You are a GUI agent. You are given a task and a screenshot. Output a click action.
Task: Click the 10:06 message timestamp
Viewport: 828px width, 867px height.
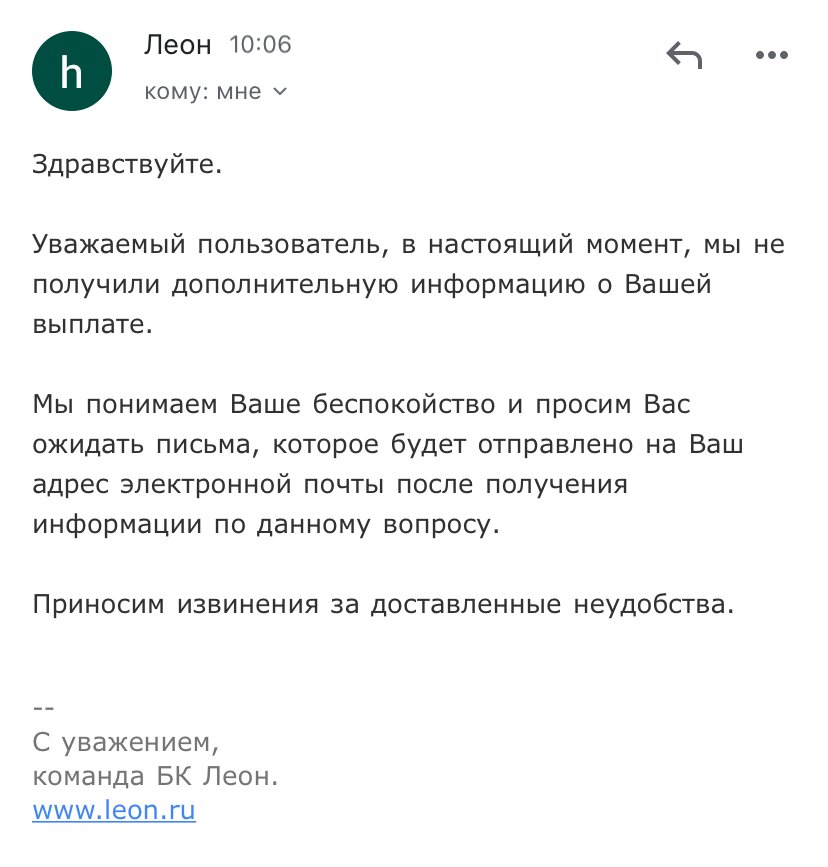tap(260, 45)
